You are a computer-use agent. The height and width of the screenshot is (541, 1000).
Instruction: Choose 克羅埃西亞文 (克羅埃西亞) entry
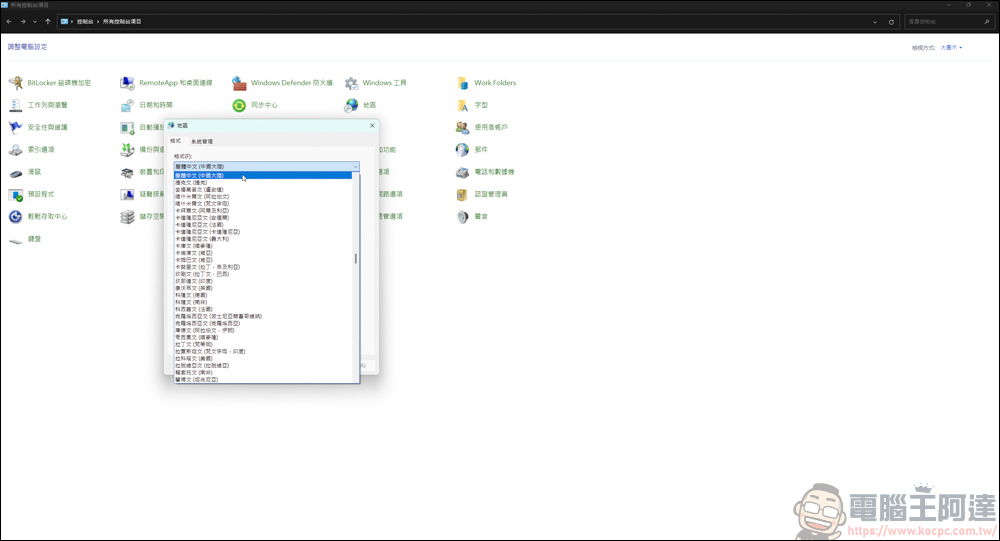263,323
